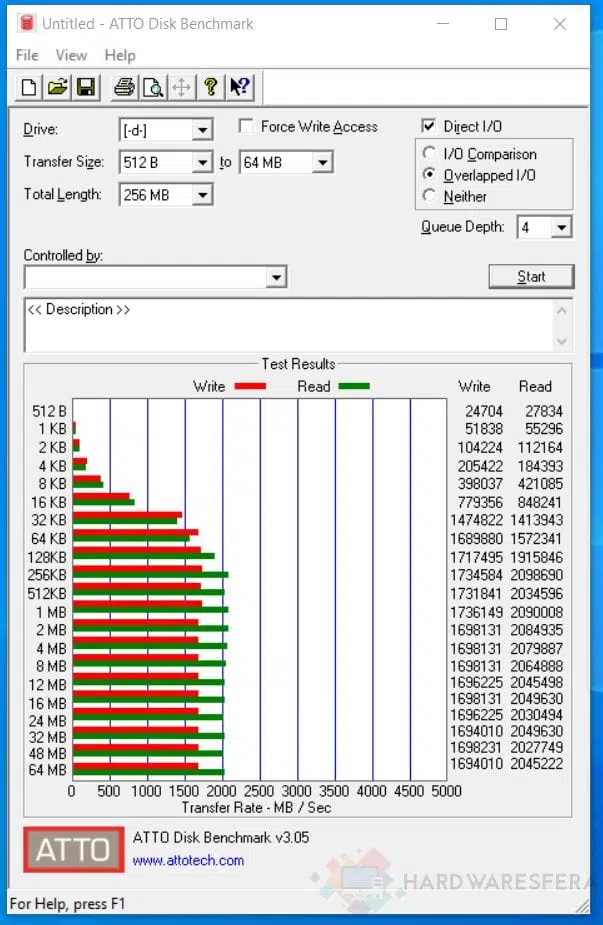Select the Neither radio option
Image resolution: width=603 pixels, height=925 pixels.
point(430,195)
